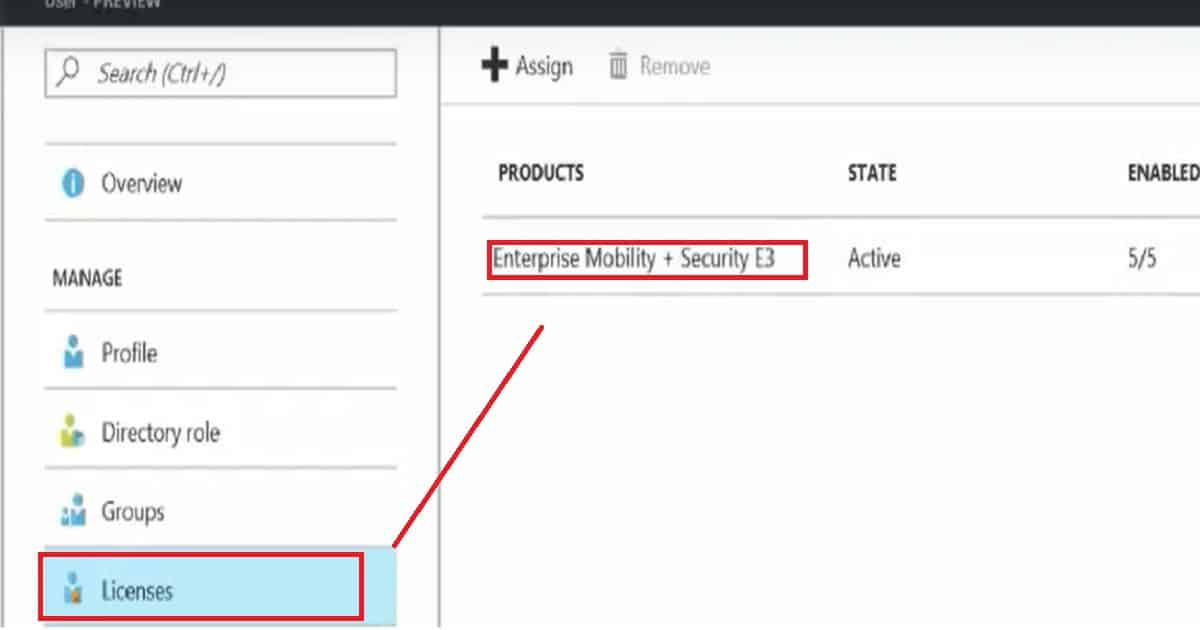The height and width of the screenshot is (630, 1200).
Task: Click the plus icon beside Assign
Action: coord(495,67)
